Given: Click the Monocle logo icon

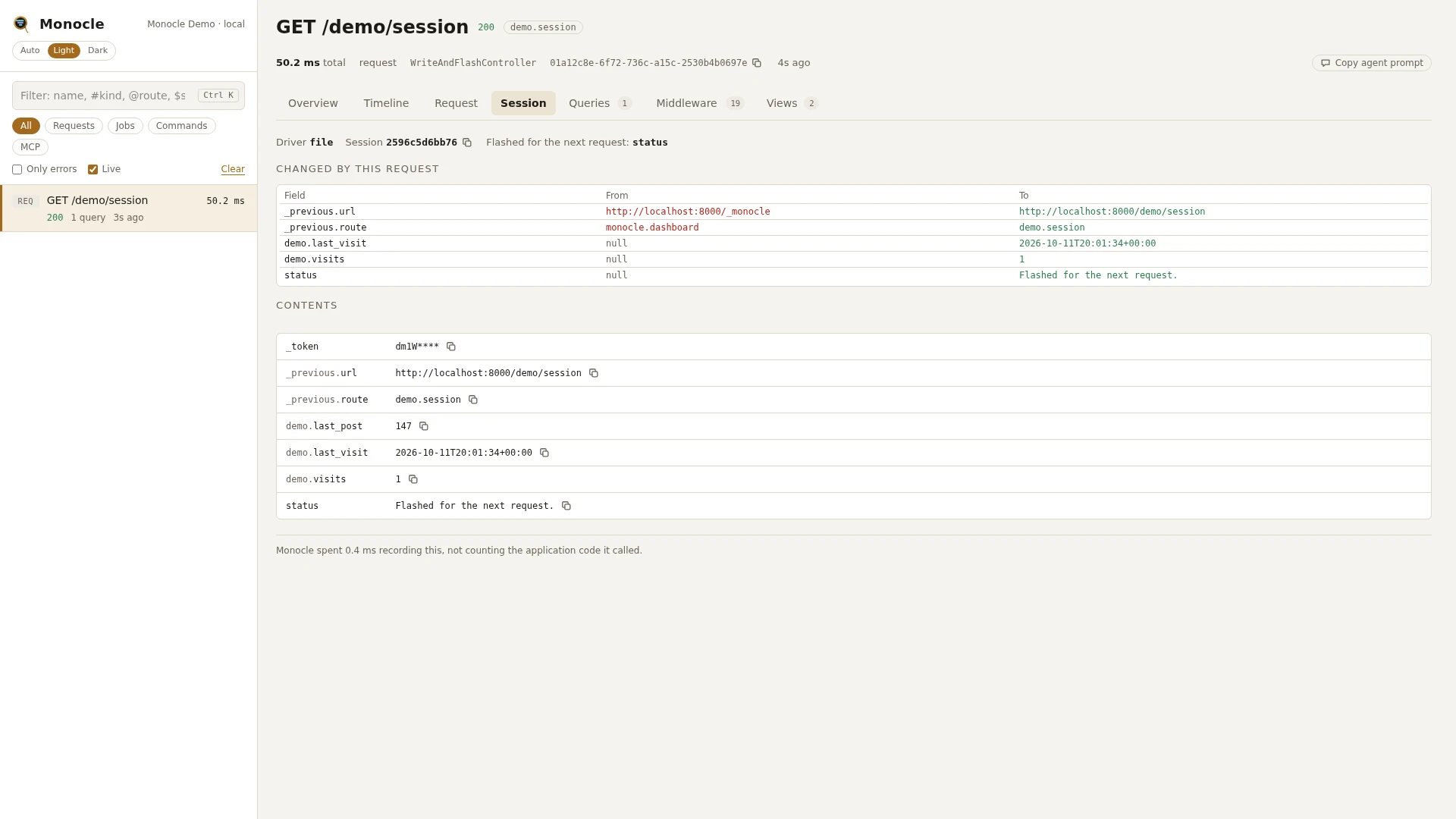Looking at the screenshot, I should click(x=21, y=24).
